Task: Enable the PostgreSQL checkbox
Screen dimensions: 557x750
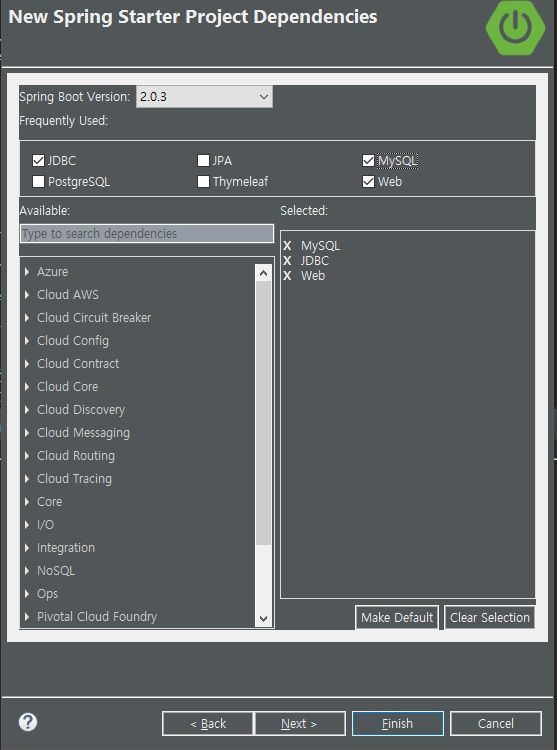Action: 38,182
